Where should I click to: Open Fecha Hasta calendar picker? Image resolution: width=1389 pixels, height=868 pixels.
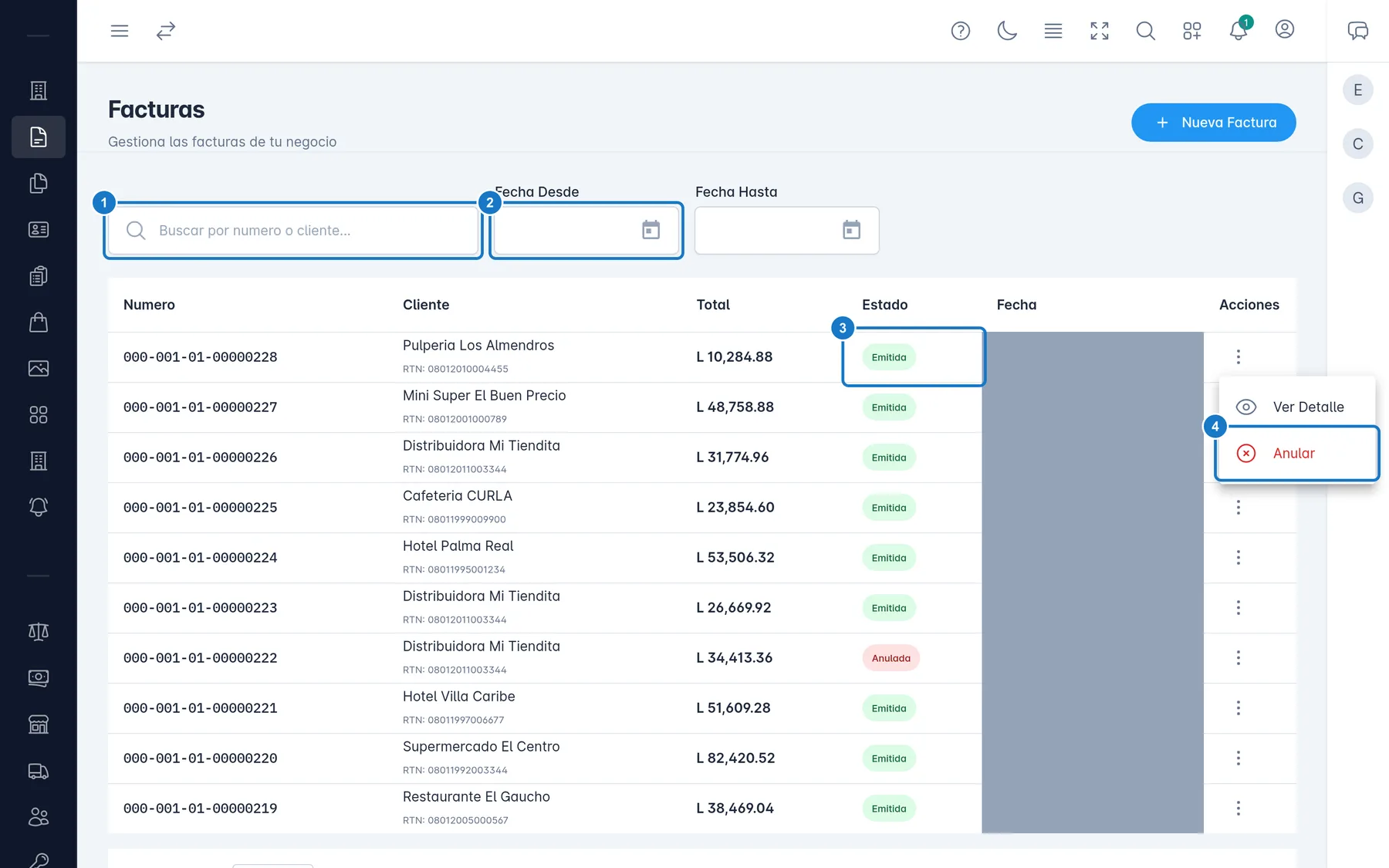click(852, 230)
